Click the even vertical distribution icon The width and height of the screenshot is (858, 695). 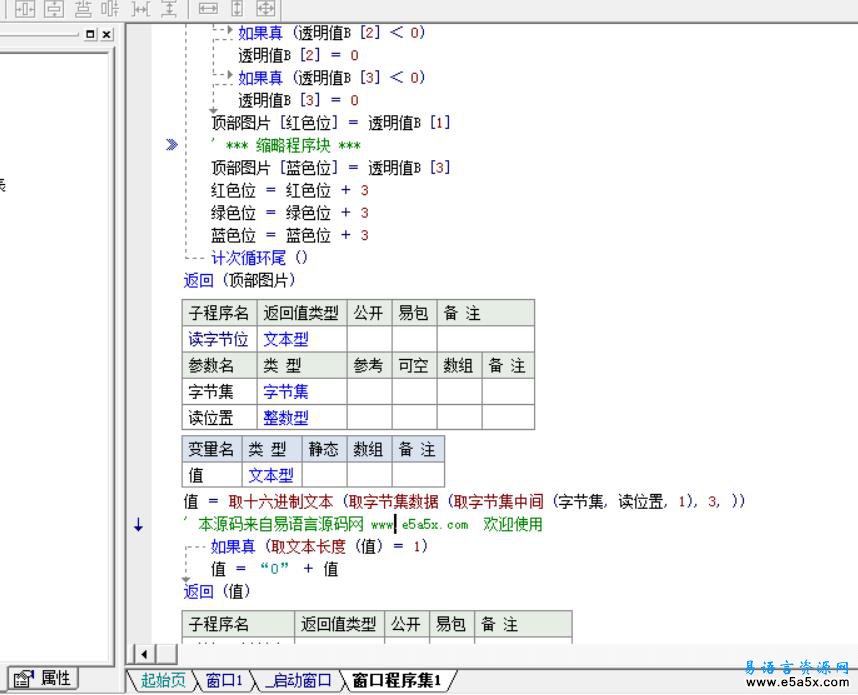coord(83,8)
